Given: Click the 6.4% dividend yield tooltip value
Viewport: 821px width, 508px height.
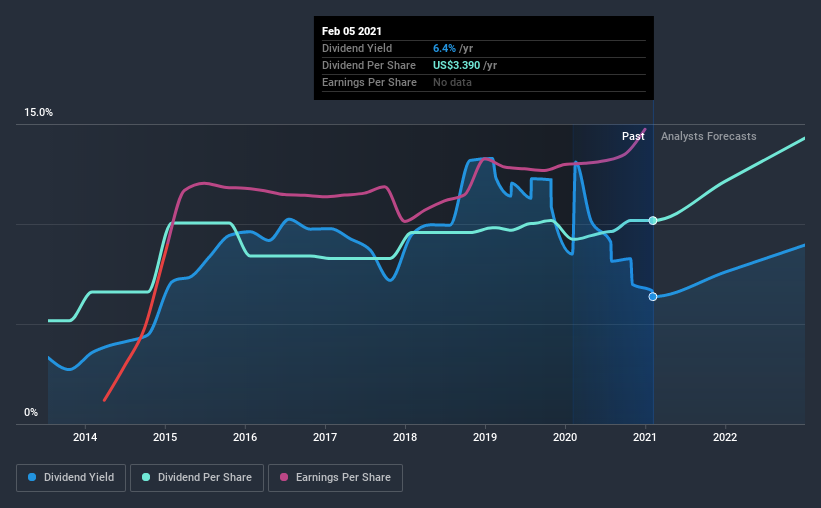Looking at the screenshot, I should click(445, 48).
